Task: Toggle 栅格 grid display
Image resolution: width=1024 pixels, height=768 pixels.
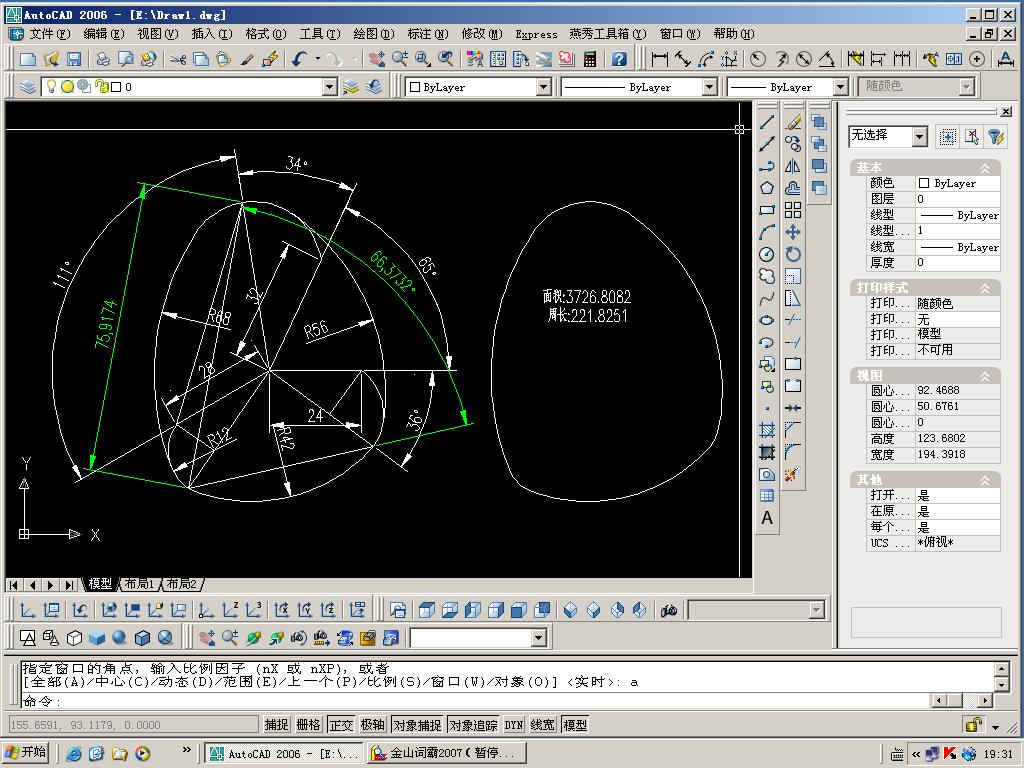Action: tap(308, 724)
